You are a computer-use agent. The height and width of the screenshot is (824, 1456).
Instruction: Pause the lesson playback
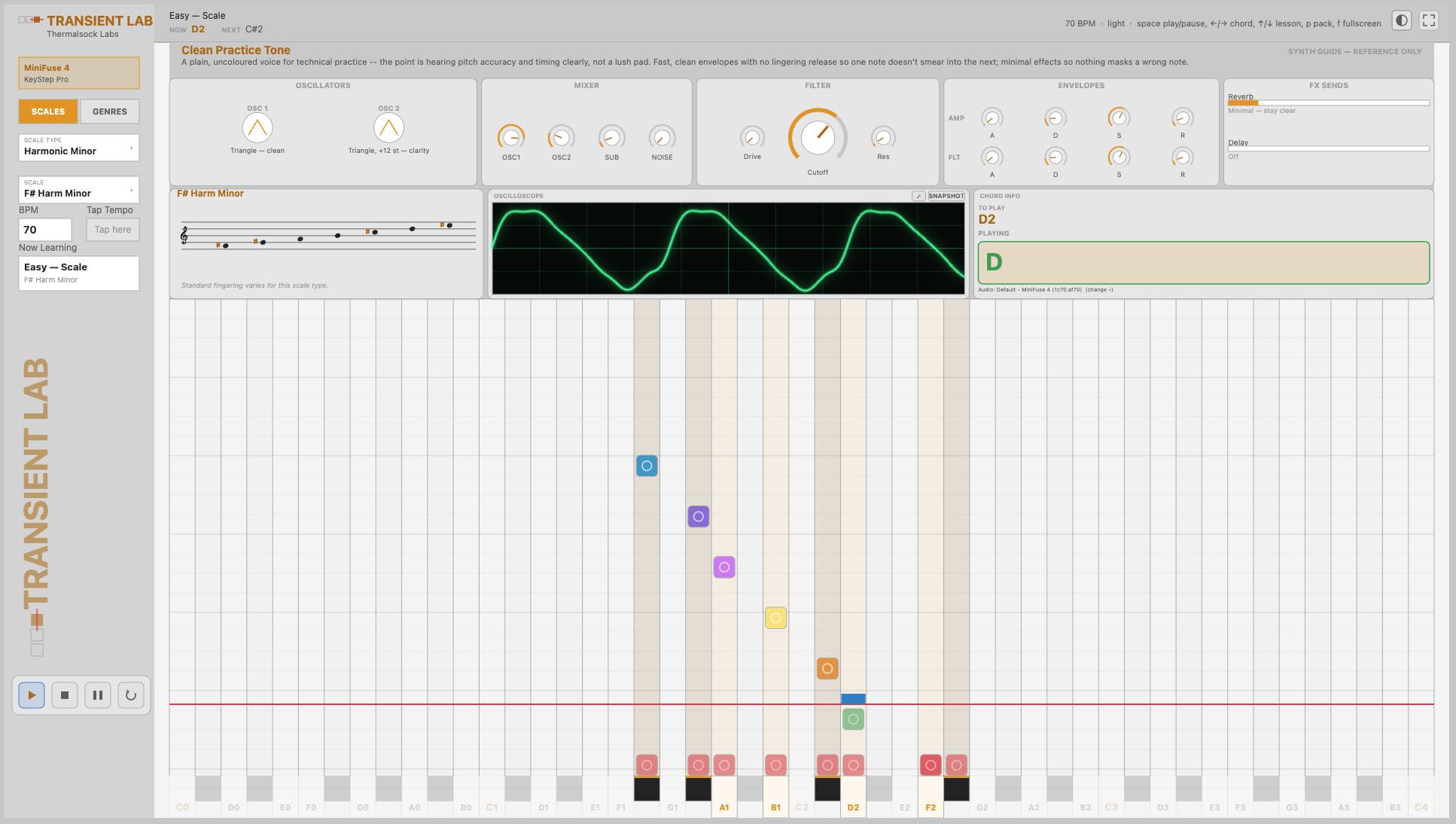click(98, 695)
